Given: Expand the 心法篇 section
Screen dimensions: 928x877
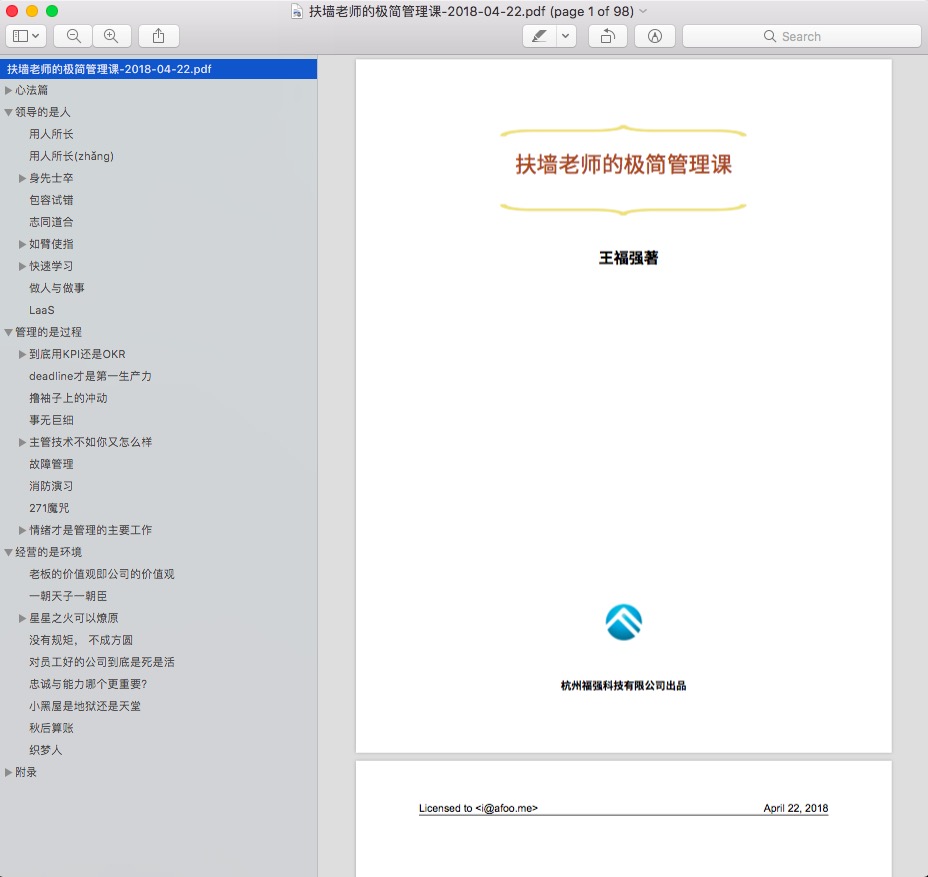Looking at the screenshot, I should tap(8, 90).
